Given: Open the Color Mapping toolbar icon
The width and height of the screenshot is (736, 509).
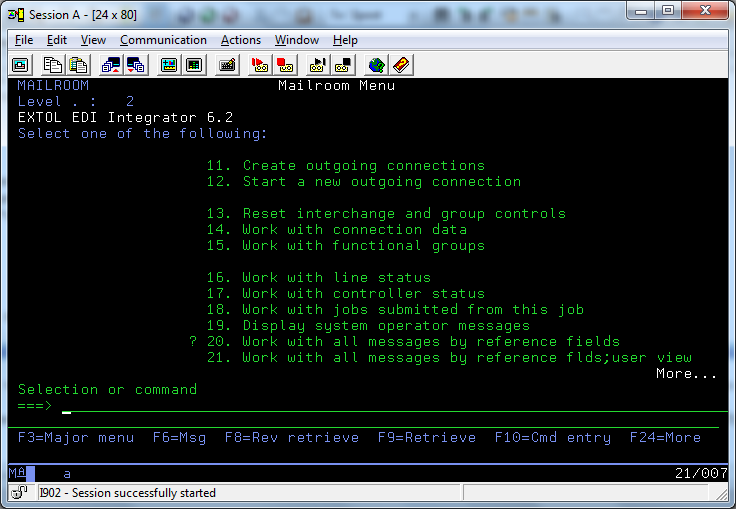Looking at the screenshot, I should click(194, 65).
